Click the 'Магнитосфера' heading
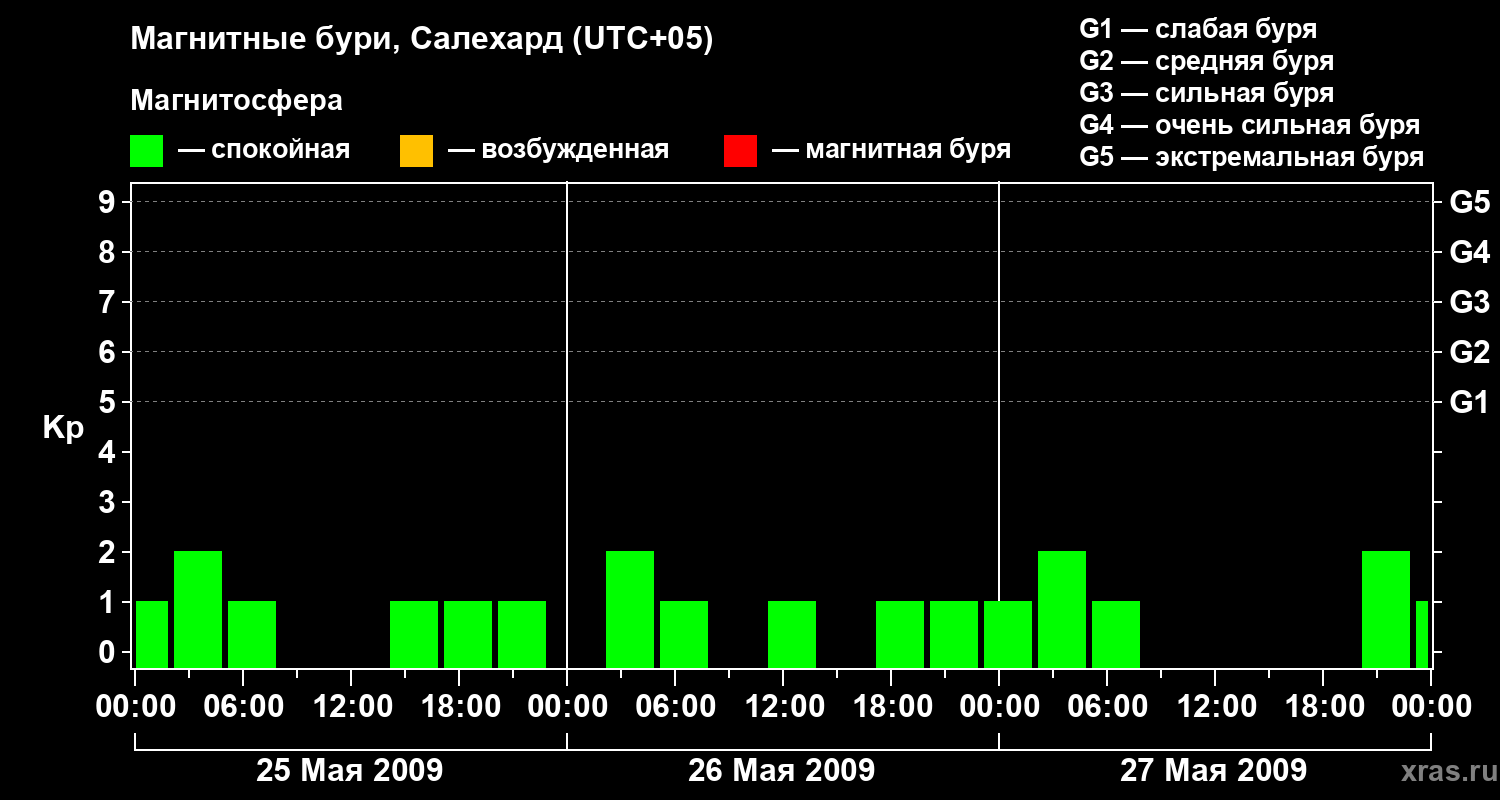 (236, 101)
